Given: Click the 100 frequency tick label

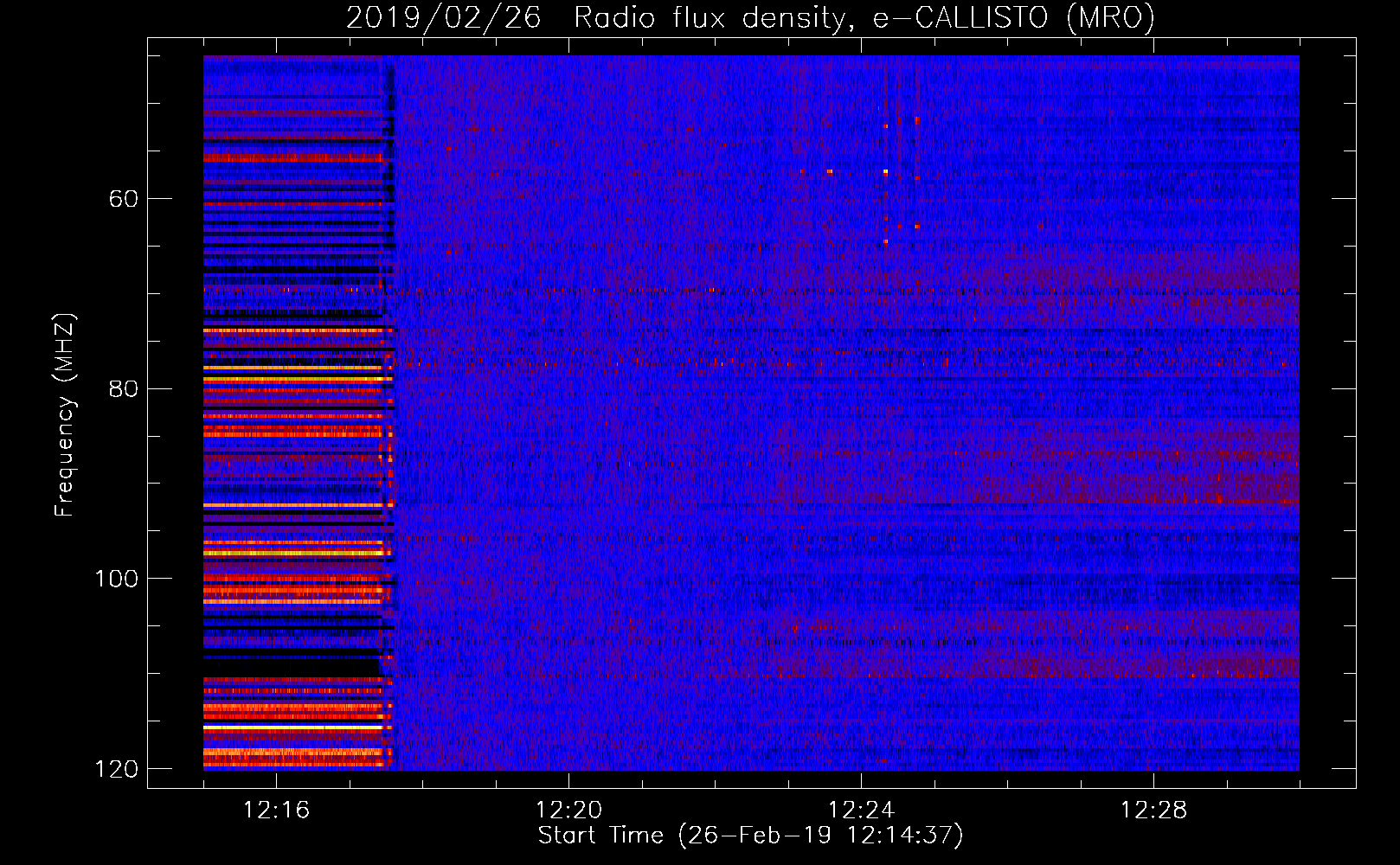Looking at the screenshot, I should click(116, 579).
